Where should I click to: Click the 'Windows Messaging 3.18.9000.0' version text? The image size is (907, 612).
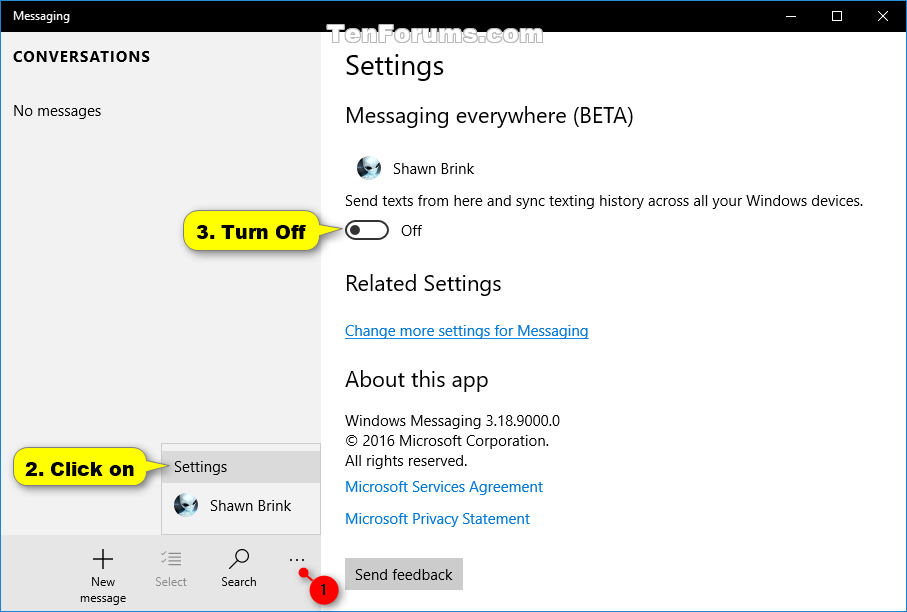click(452, 421)
